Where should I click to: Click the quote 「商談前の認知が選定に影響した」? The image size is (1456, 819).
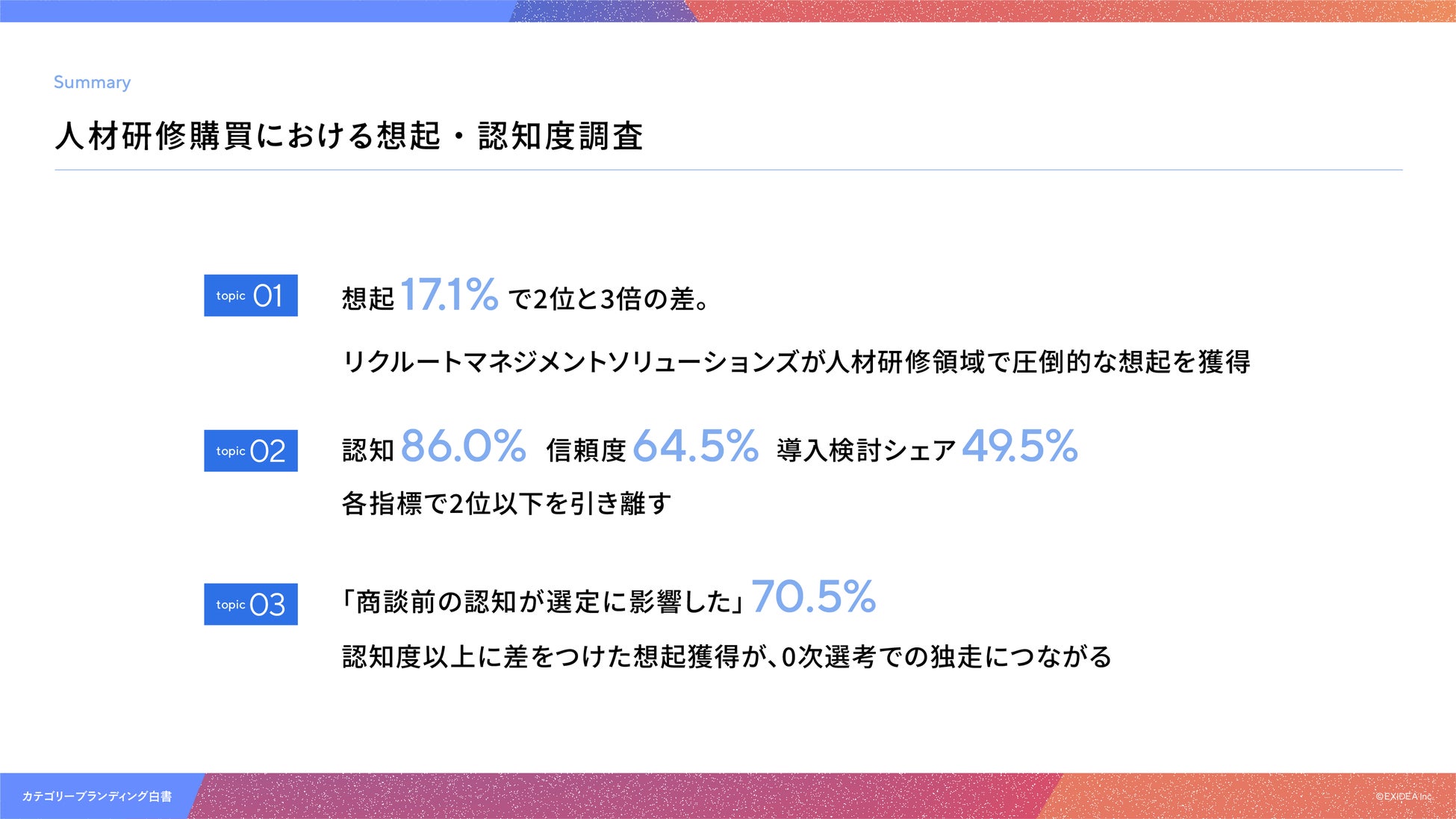(543, 602)
